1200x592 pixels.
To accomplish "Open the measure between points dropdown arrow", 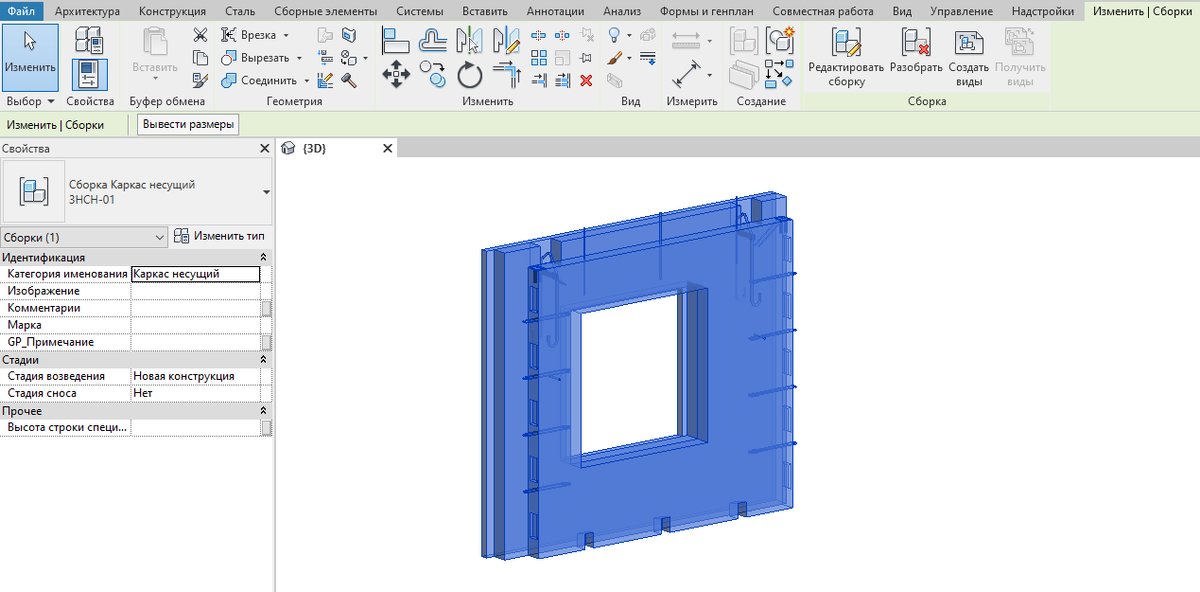I will [x=709, y=41].
